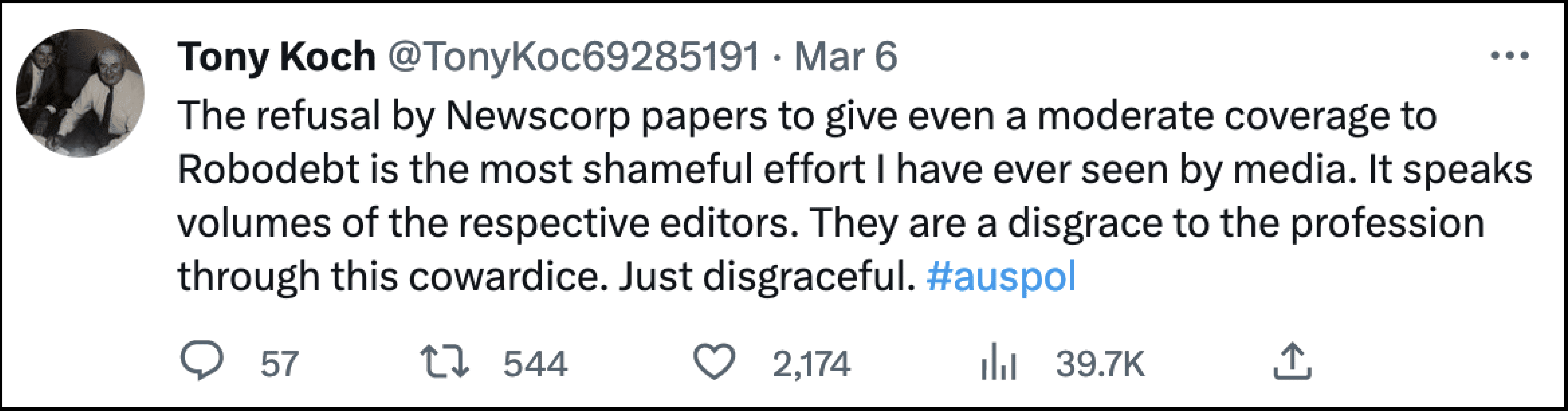Screen dimensions: 1568x411
Task: Click the 2,174 likes count
Action: point(811,364)
